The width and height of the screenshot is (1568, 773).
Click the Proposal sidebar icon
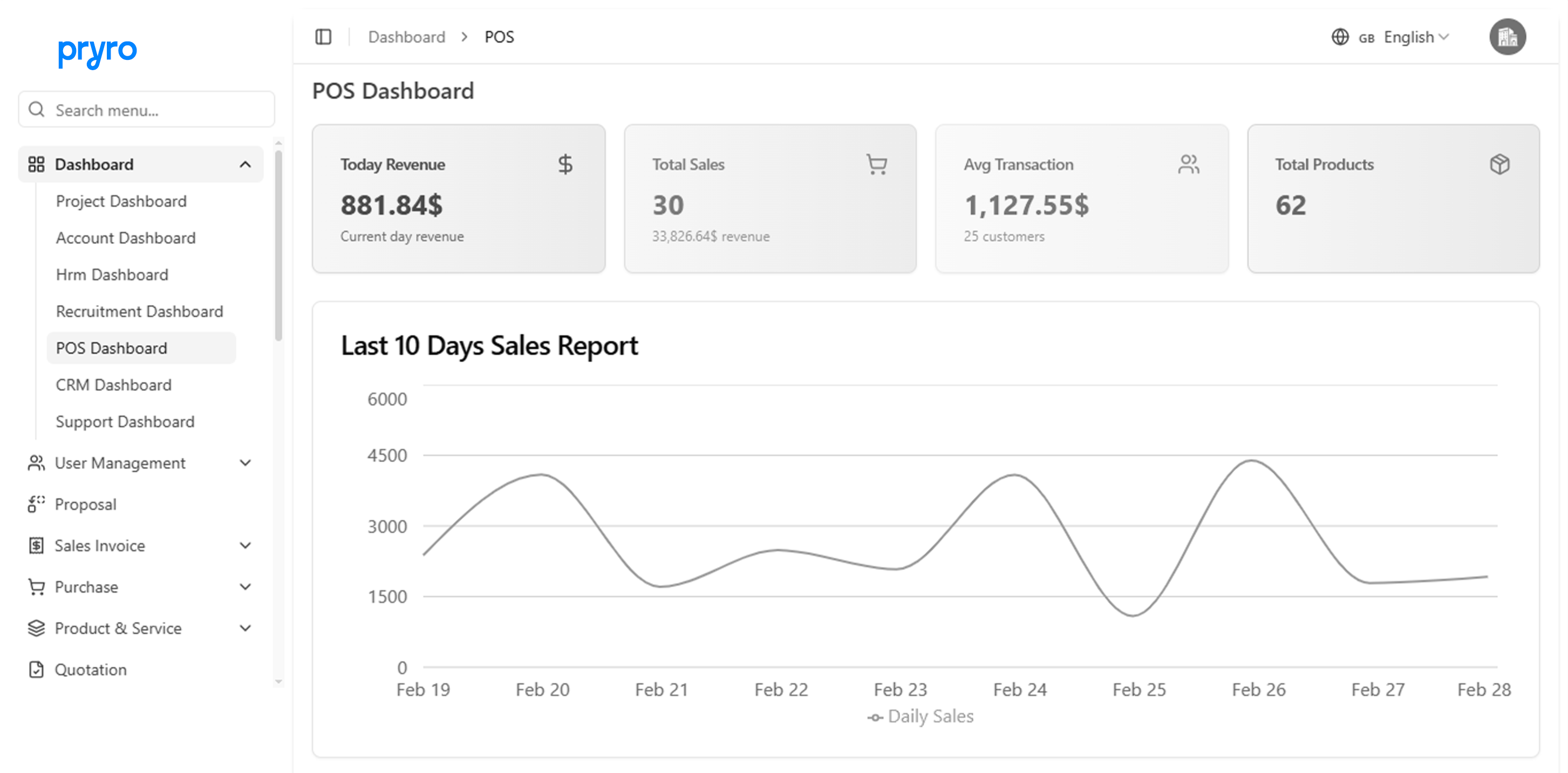point(36,504)
